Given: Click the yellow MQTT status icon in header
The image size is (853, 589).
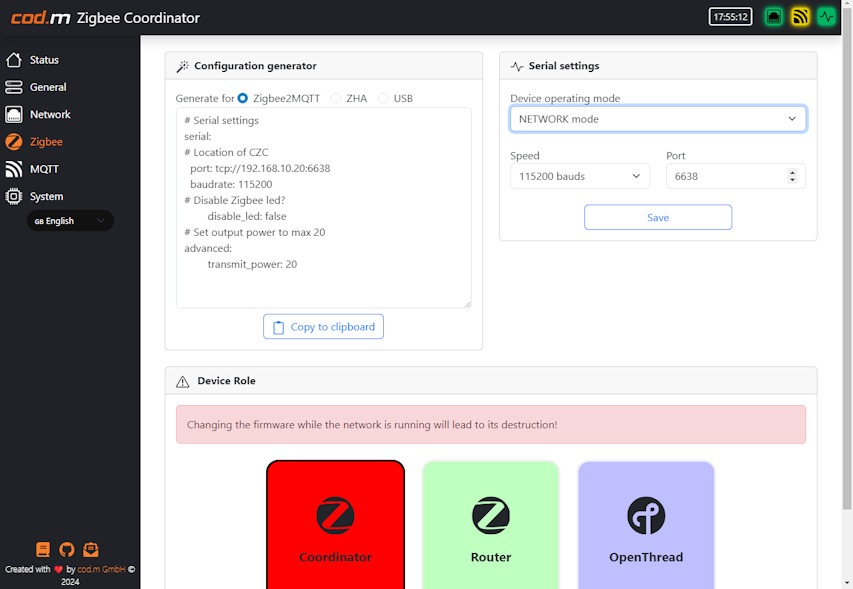Looking at the screenshot, I should coord(800,17).
